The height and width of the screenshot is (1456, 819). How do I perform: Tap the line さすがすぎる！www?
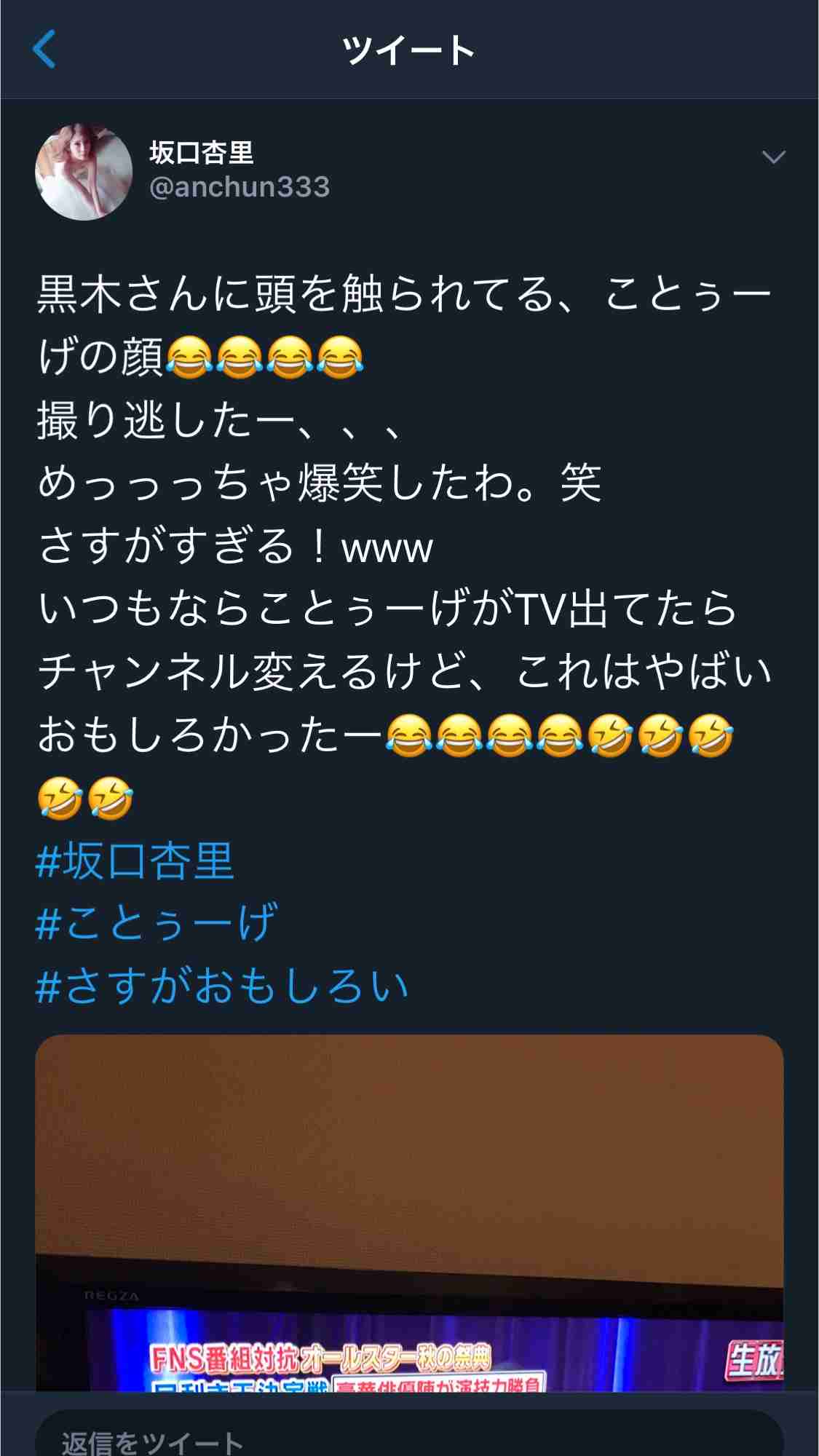[x=235, y=546]
